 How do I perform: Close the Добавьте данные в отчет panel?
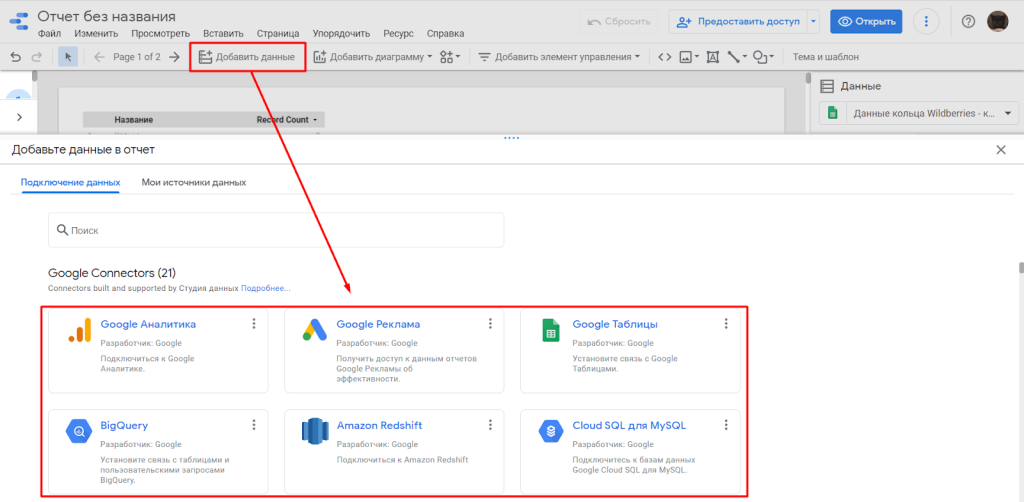[x=1000, y=150]
